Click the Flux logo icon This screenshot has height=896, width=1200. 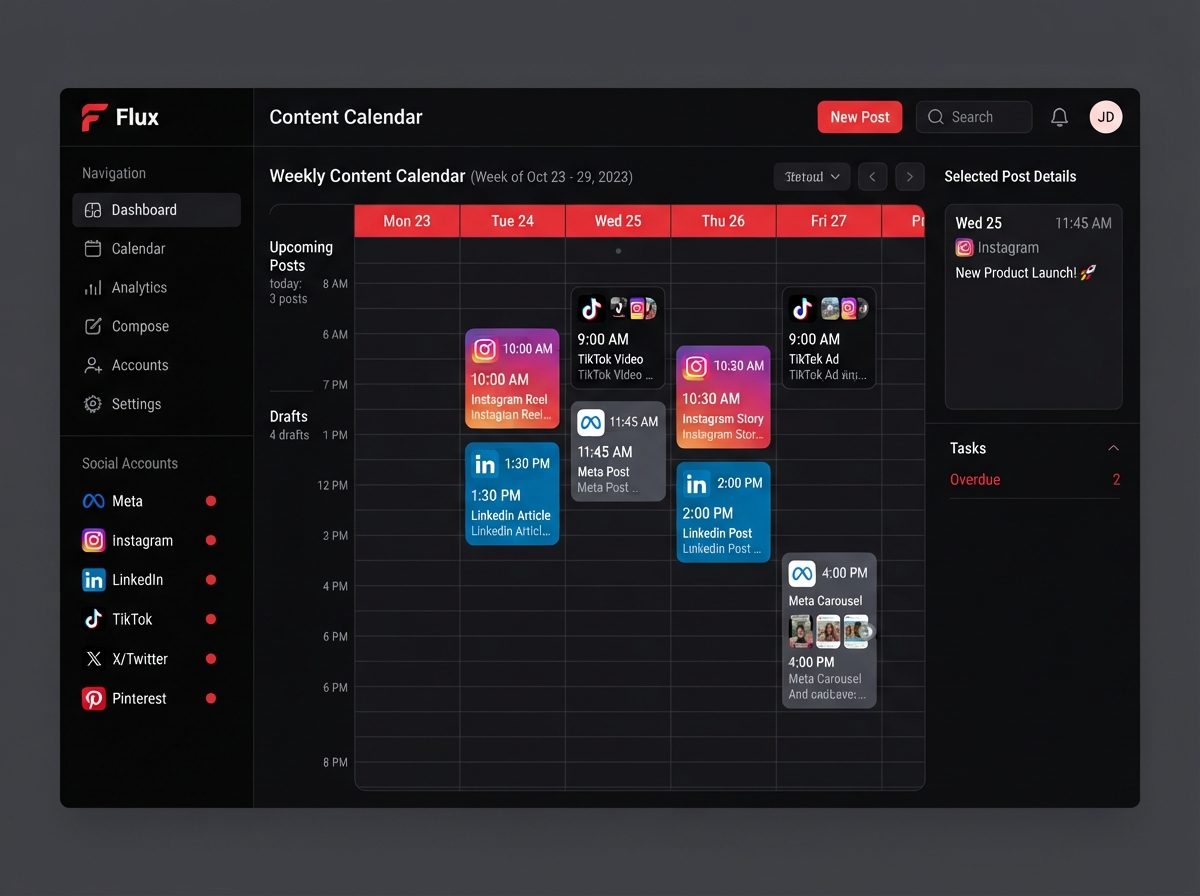point(94,117)
